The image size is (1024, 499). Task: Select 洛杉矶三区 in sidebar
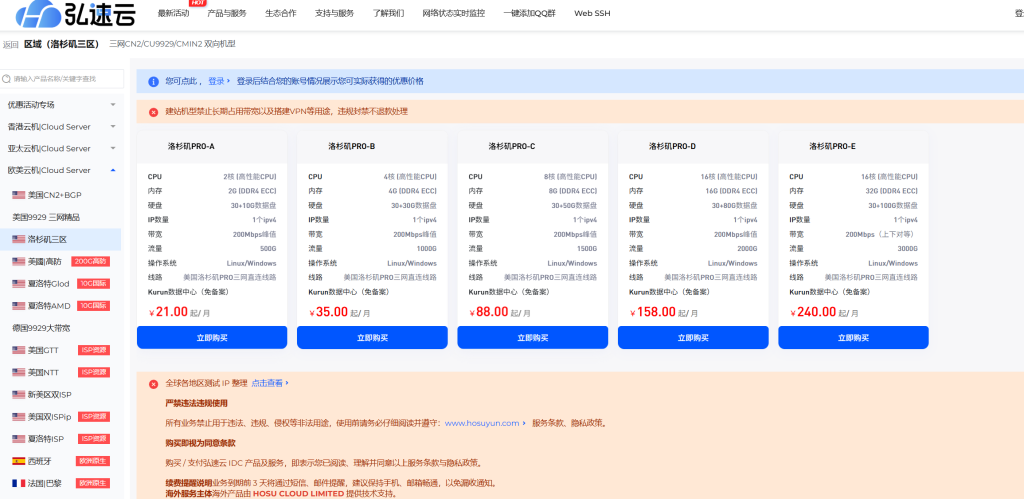61,239
